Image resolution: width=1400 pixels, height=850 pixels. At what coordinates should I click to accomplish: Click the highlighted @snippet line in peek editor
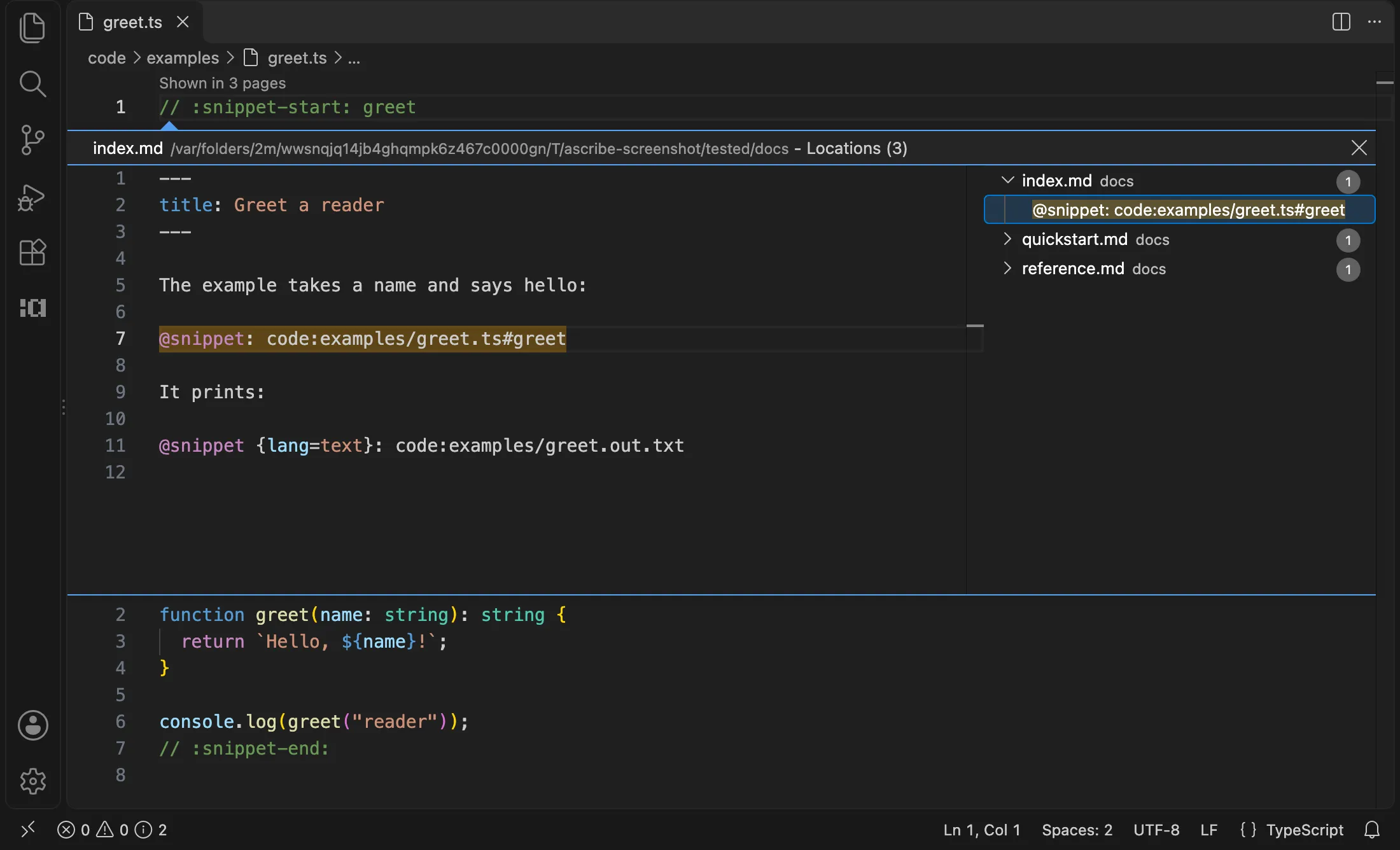pyautogui.click(x=362, y=338)
